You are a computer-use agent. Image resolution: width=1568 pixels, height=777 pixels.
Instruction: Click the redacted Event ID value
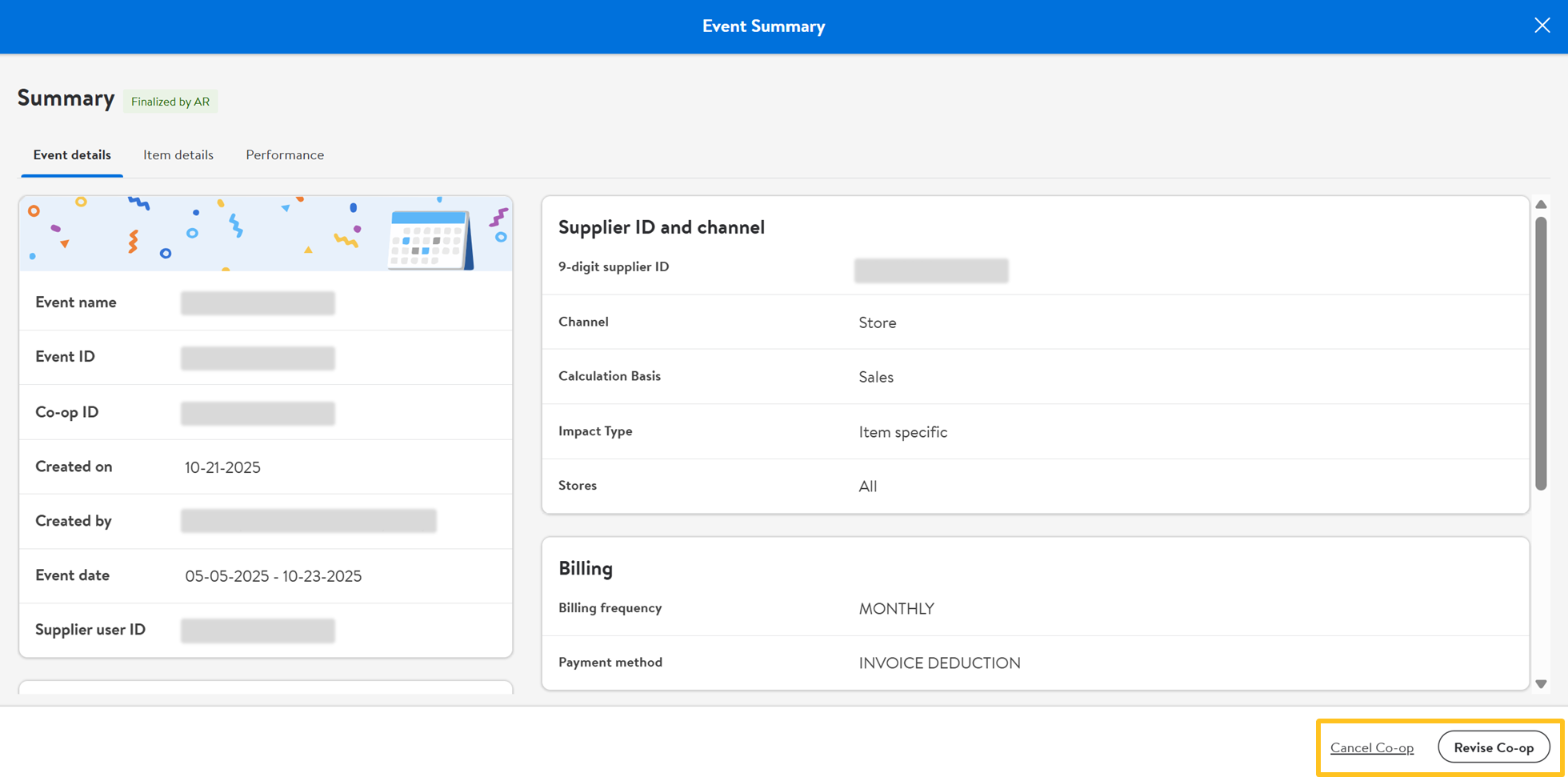coord(258,358)
